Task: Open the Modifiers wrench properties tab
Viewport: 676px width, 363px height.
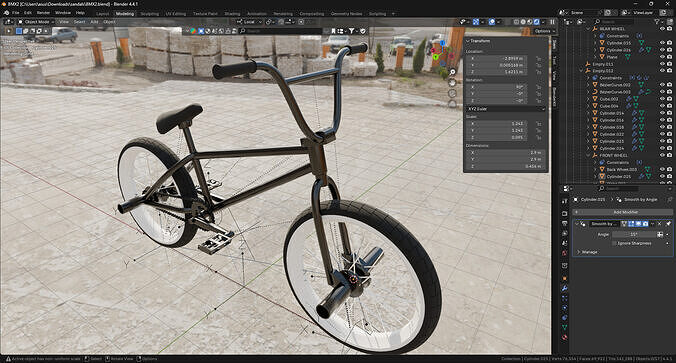Action: click(x=564, y=288)
